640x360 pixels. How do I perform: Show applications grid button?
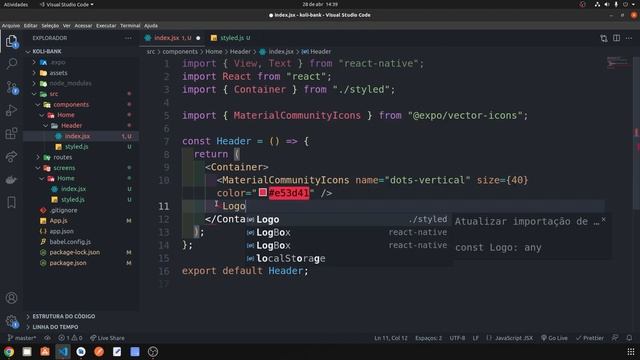pos(631,352)
